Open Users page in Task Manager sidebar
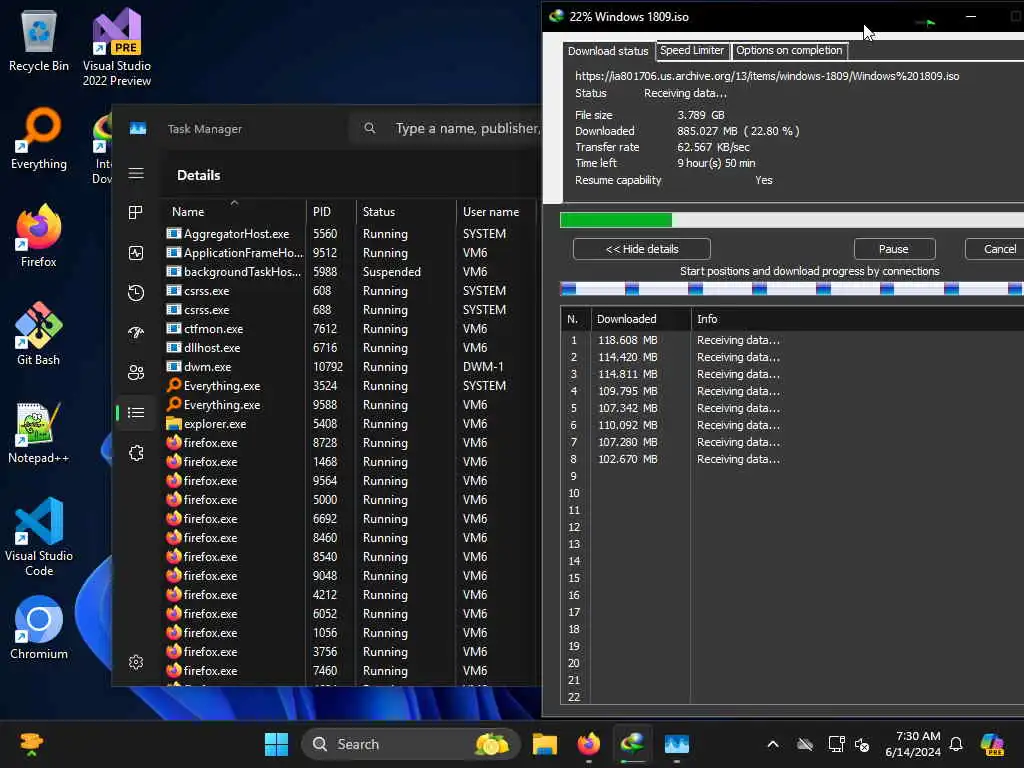This screenshot has height=768, width=1024. 136,372
